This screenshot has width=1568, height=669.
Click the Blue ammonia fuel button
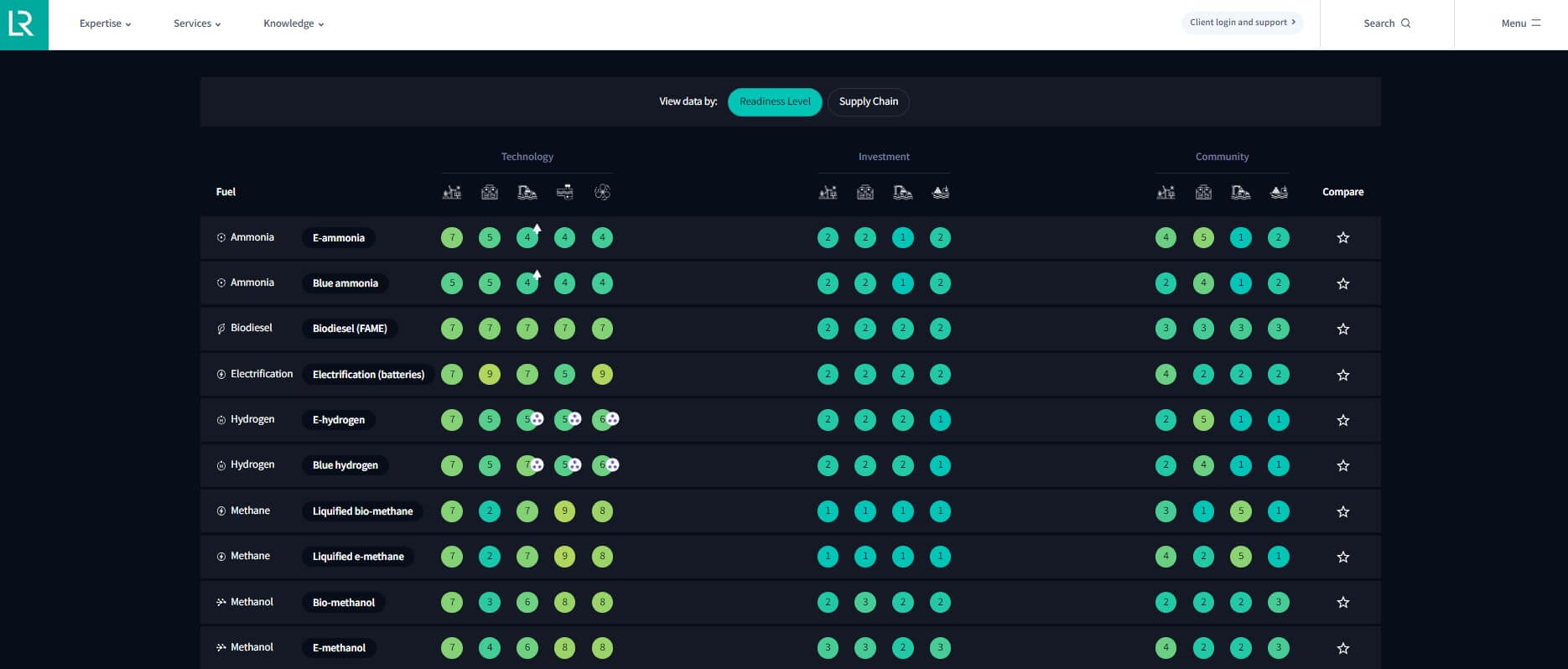[345, 283]
